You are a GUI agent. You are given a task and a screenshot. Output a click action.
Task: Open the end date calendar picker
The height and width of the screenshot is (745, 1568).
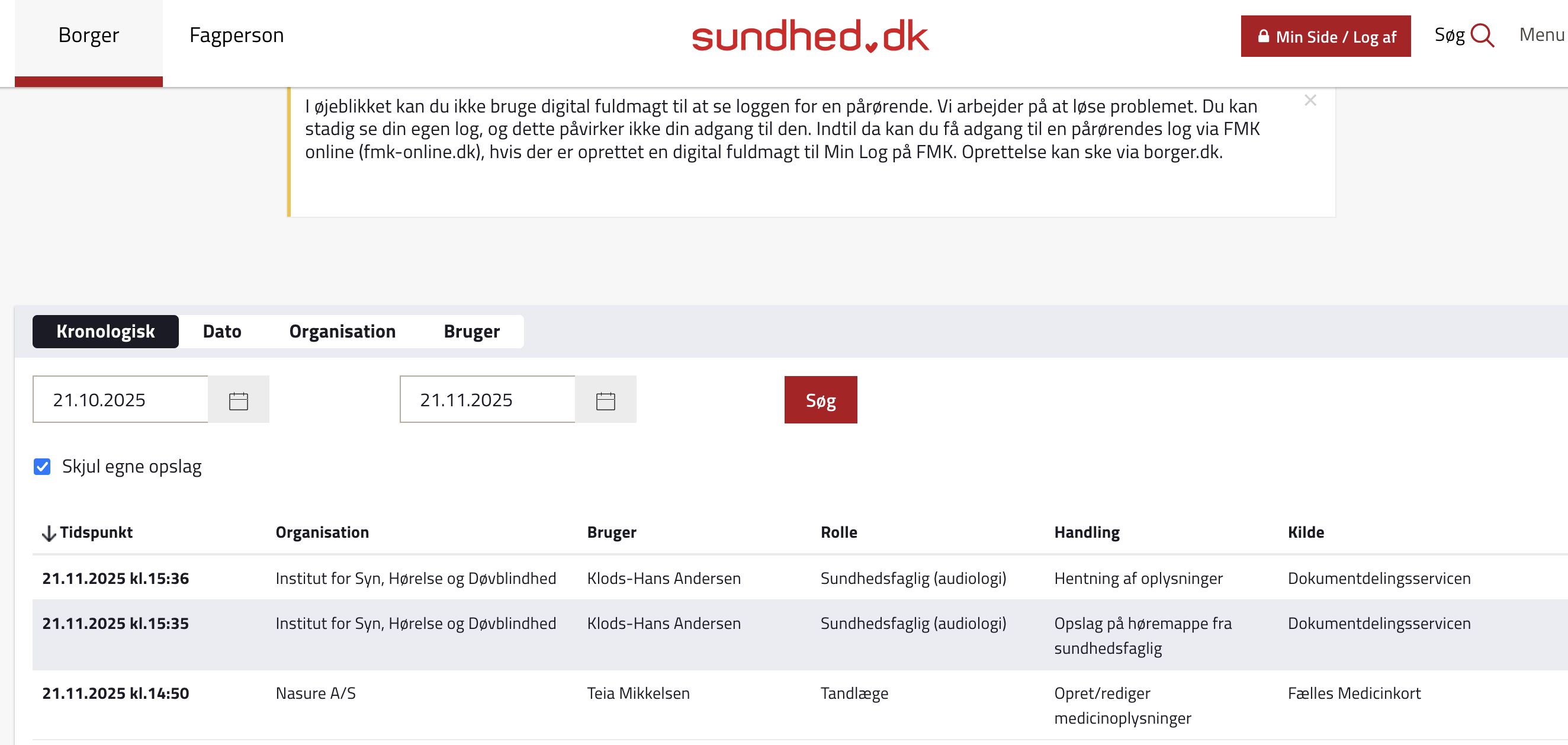(x=605, y=400)
